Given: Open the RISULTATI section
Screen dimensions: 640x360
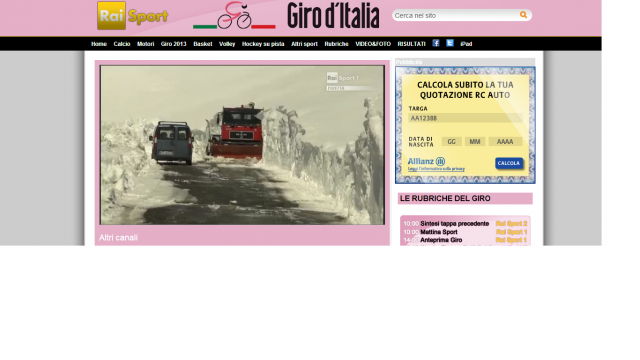Looking at the screenshot, I should coord(411,44).
